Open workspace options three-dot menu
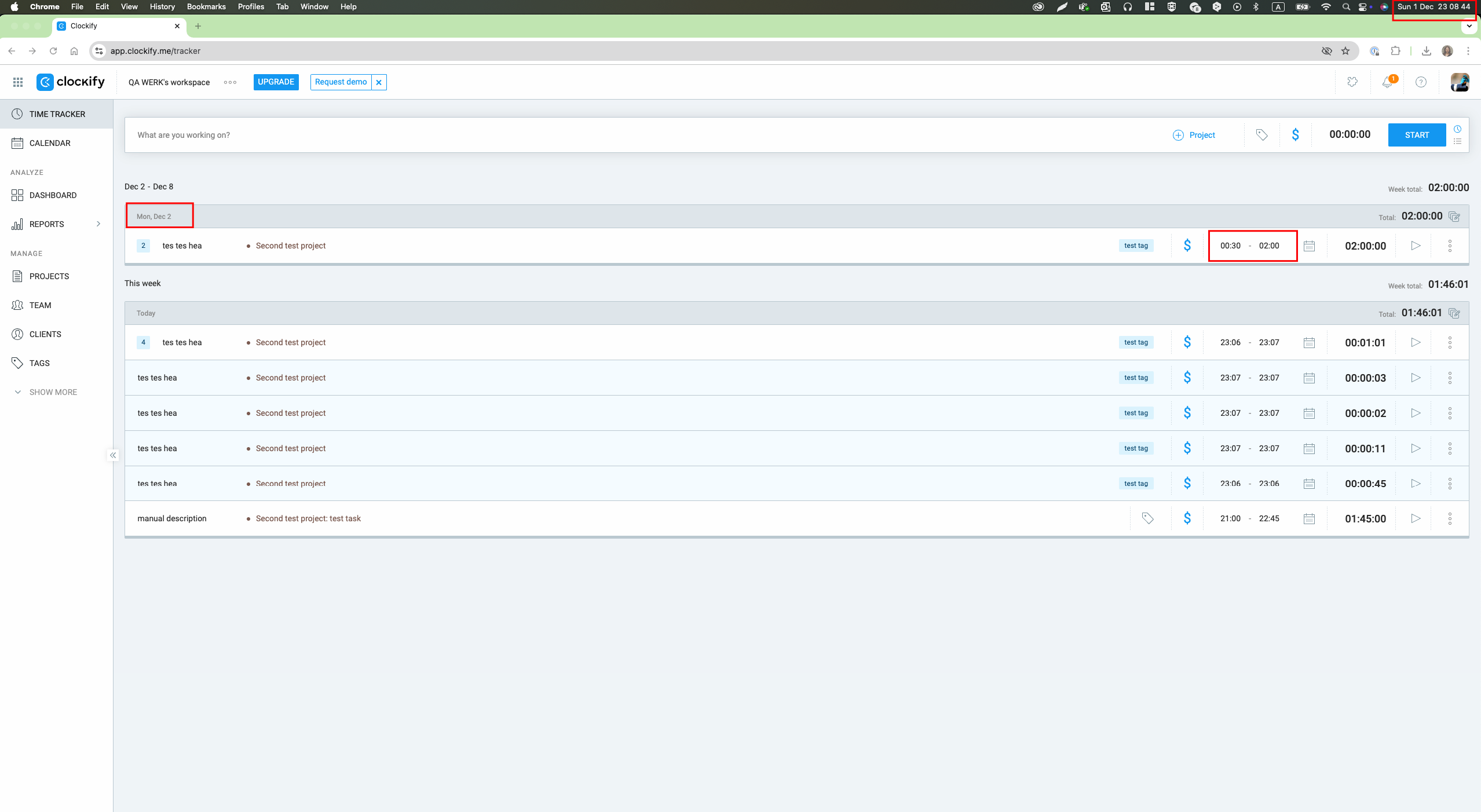The height and width of the screenshot is (812, 1481). 230,82
